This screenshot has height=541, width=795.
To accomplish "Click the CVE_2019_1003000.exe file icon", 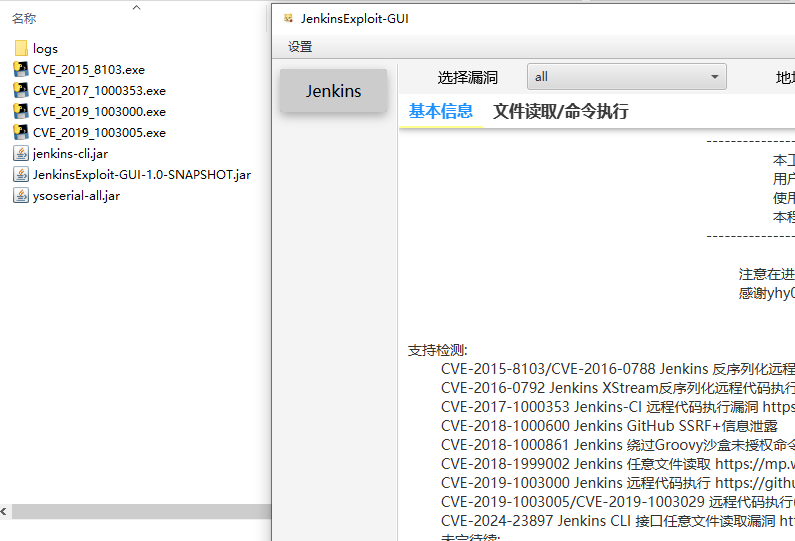I will [21, 111].
